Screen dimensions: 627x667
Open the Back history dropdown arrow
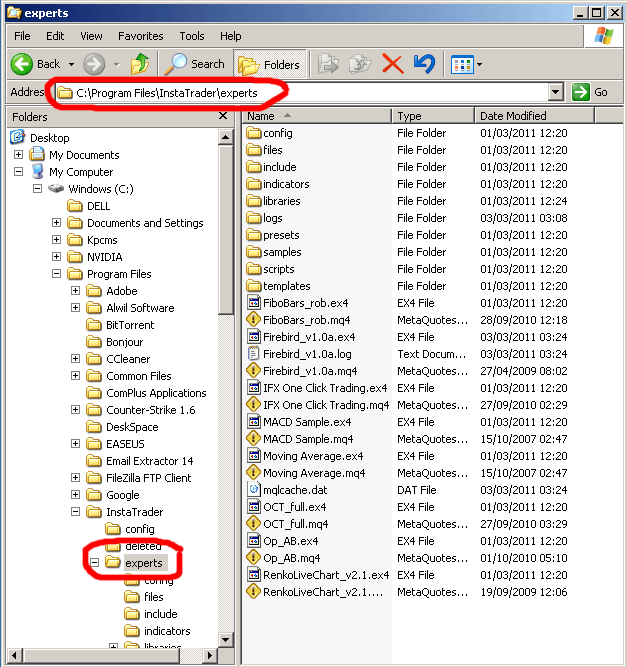coord(71,65)
